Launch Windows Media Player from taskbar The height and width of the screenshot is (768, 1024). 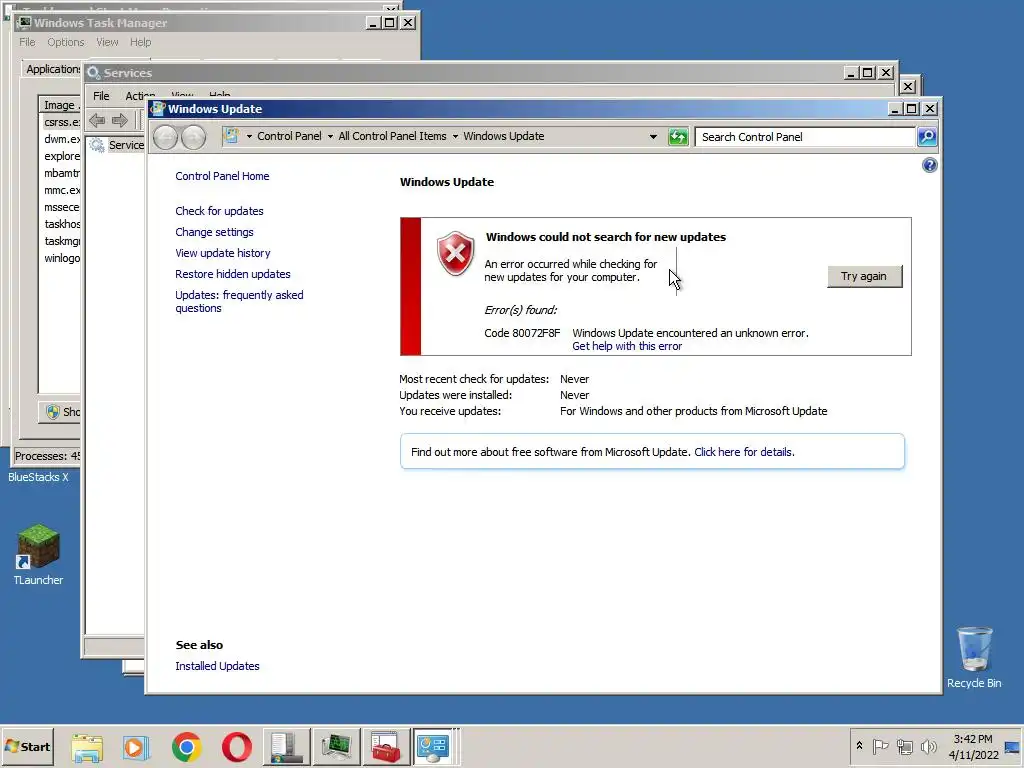pyautogui.click(x=136, y=748)
